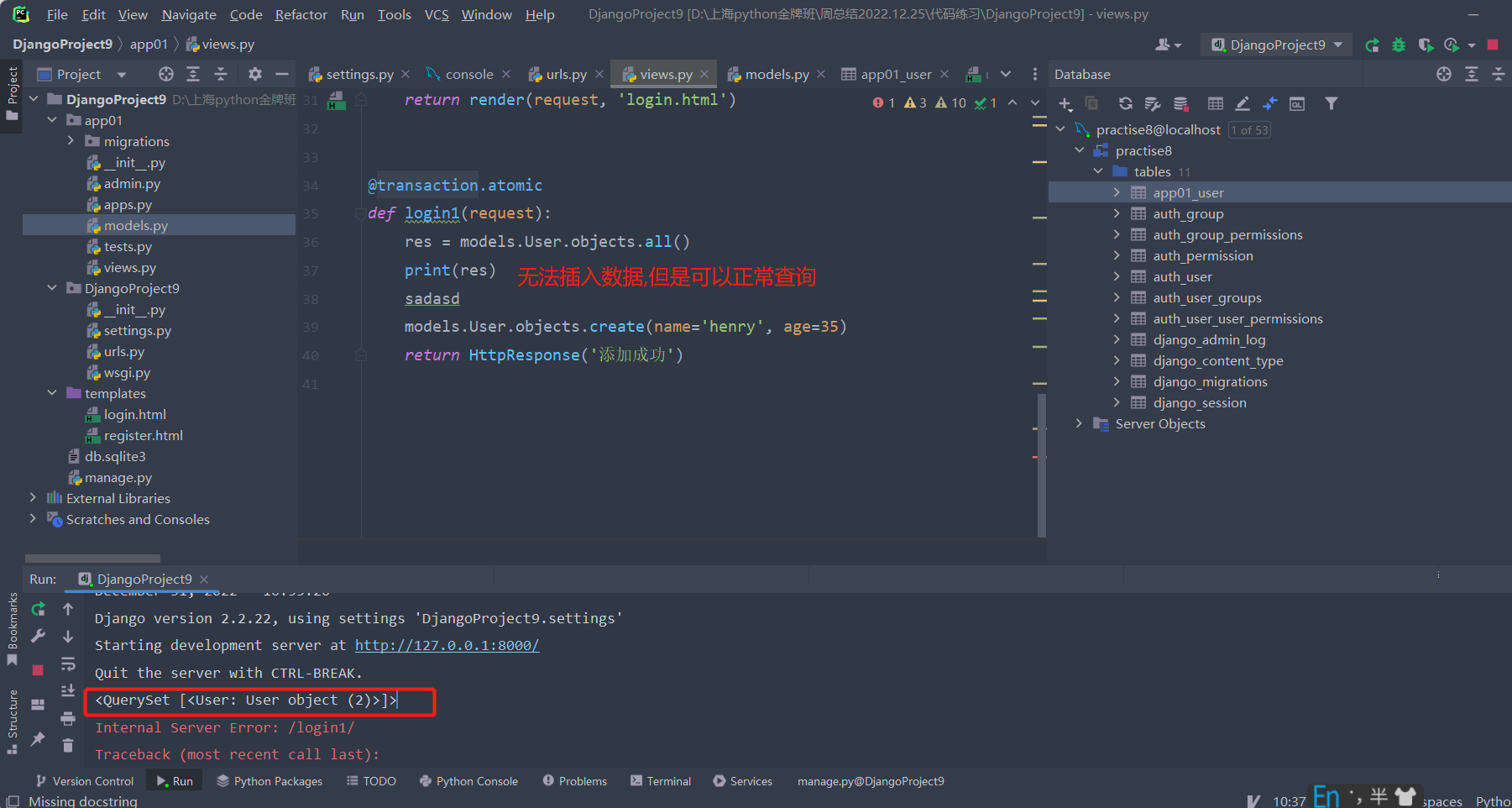This screenshot has width=1512, height=808.
Task: Click the database filter funnel icon
Action: click(1332, 103)
